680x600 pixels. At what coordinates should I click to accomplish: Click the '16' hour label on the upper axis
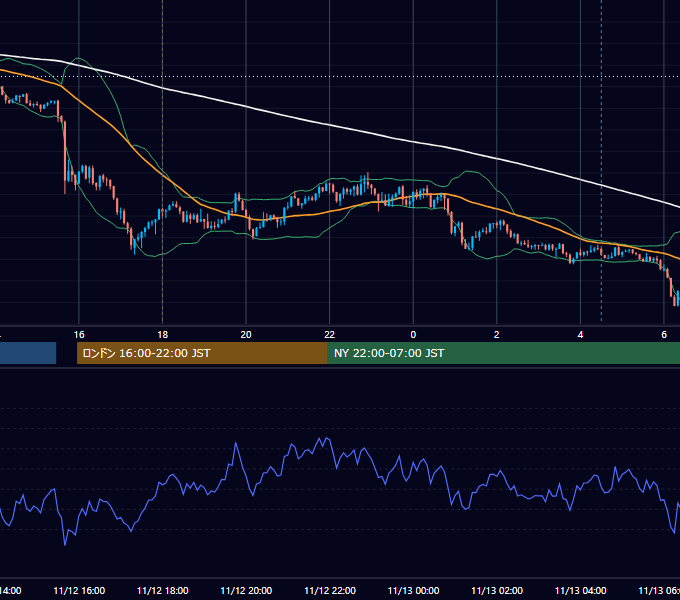pos(79,334)
